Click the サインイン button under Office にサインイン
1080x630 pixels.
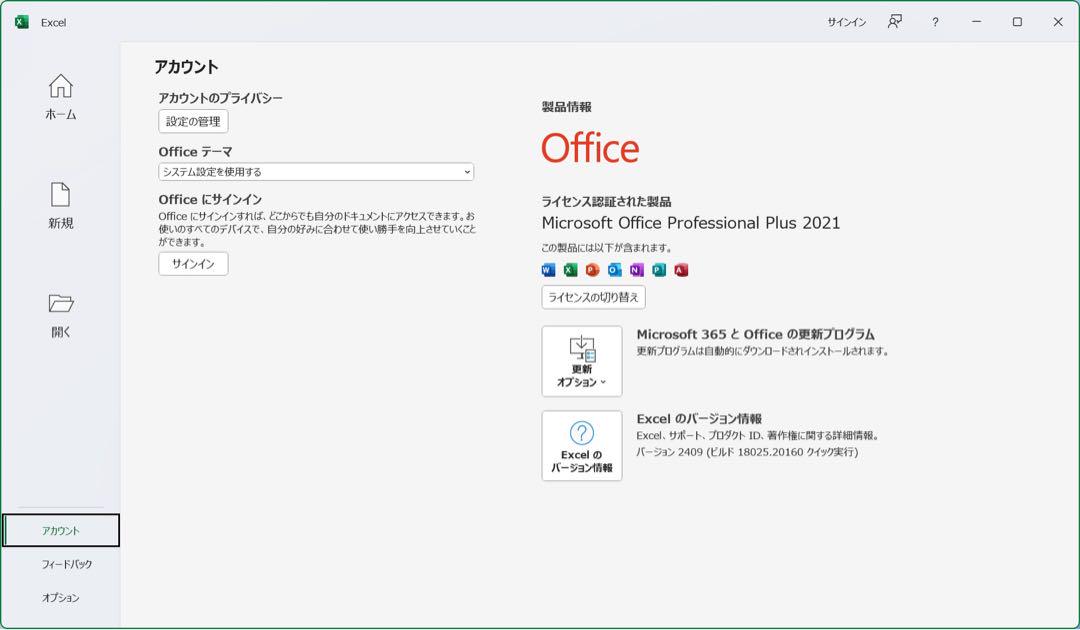coord(194,264)
